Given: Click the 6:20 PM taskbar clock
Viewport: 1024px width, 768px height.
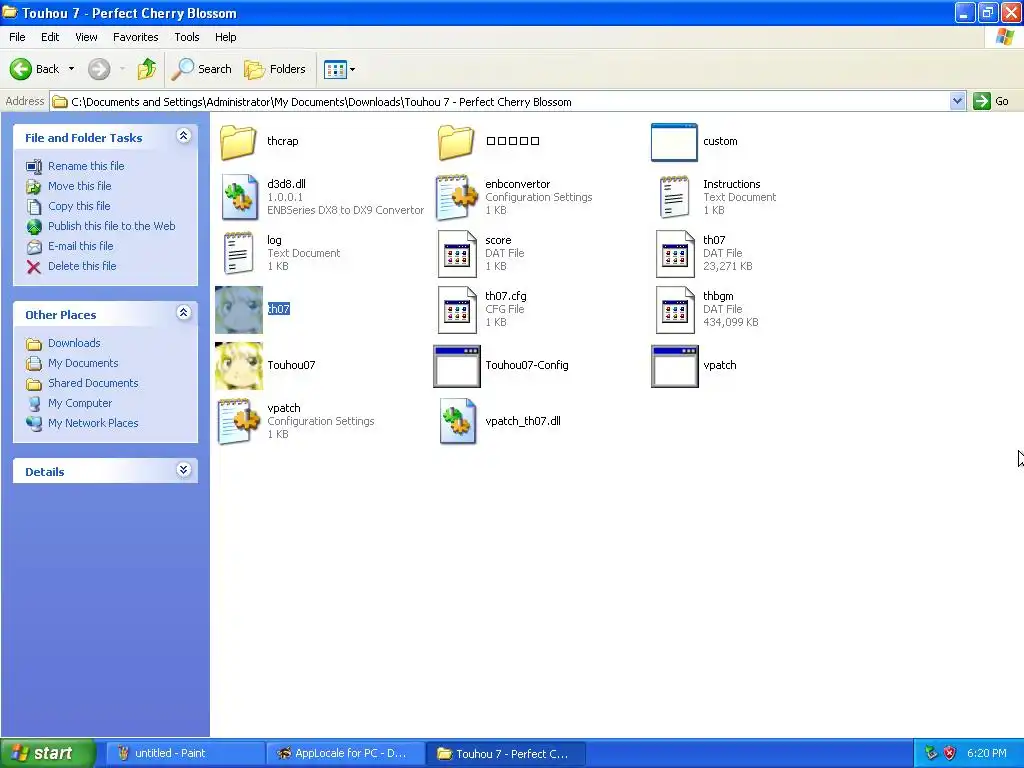Looking at the screenshot, I should pos(987,754).
